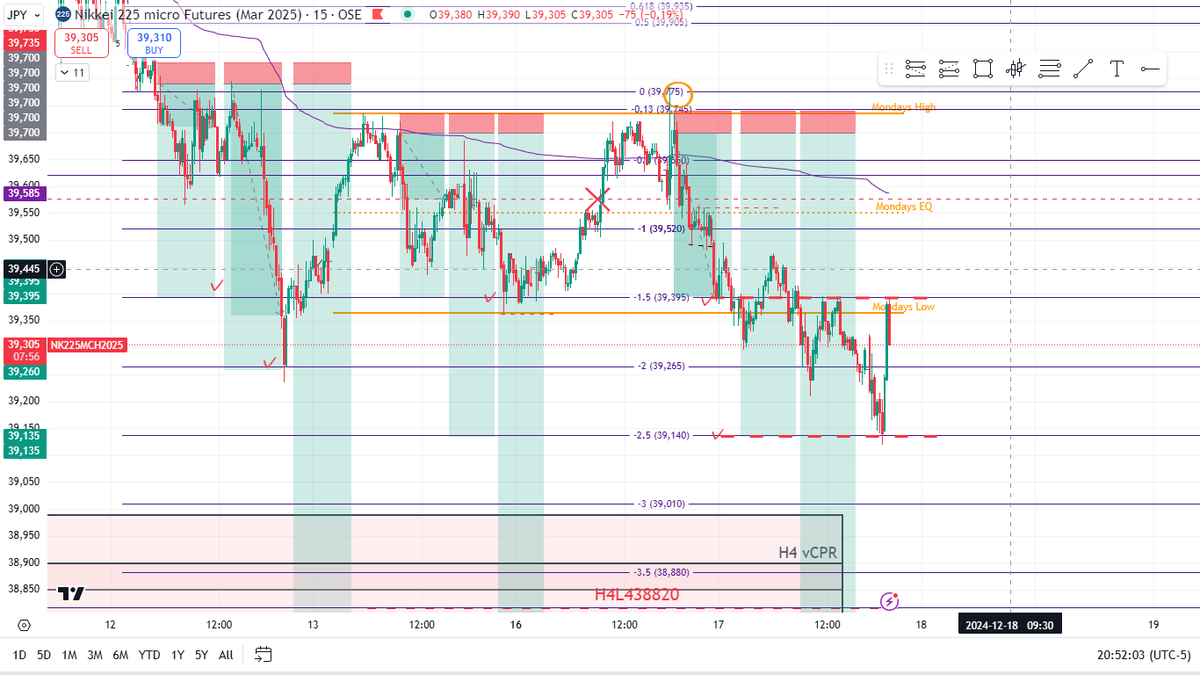Select the trend-based Fib extension tool
Screen dimensions: 1200x675
click(949, 69)
